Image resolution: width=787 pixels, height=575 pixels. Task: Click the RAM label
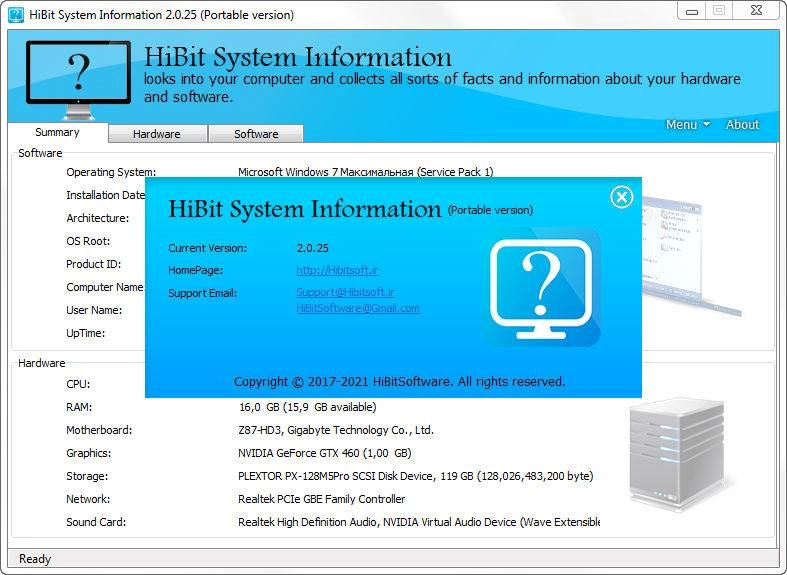79,407
